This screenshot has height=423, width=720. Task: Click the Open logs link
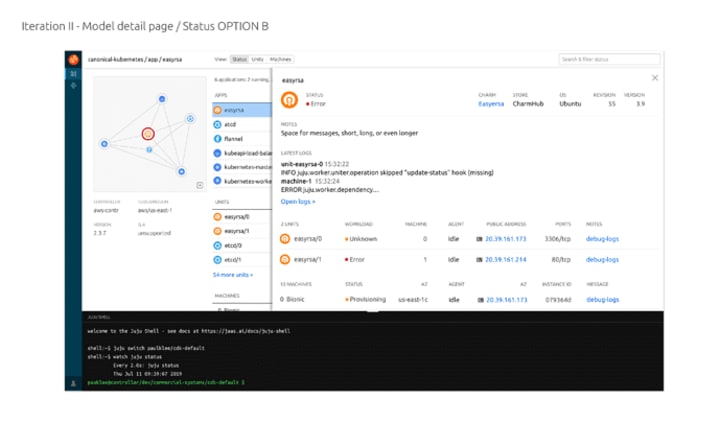tap(298, 202)
